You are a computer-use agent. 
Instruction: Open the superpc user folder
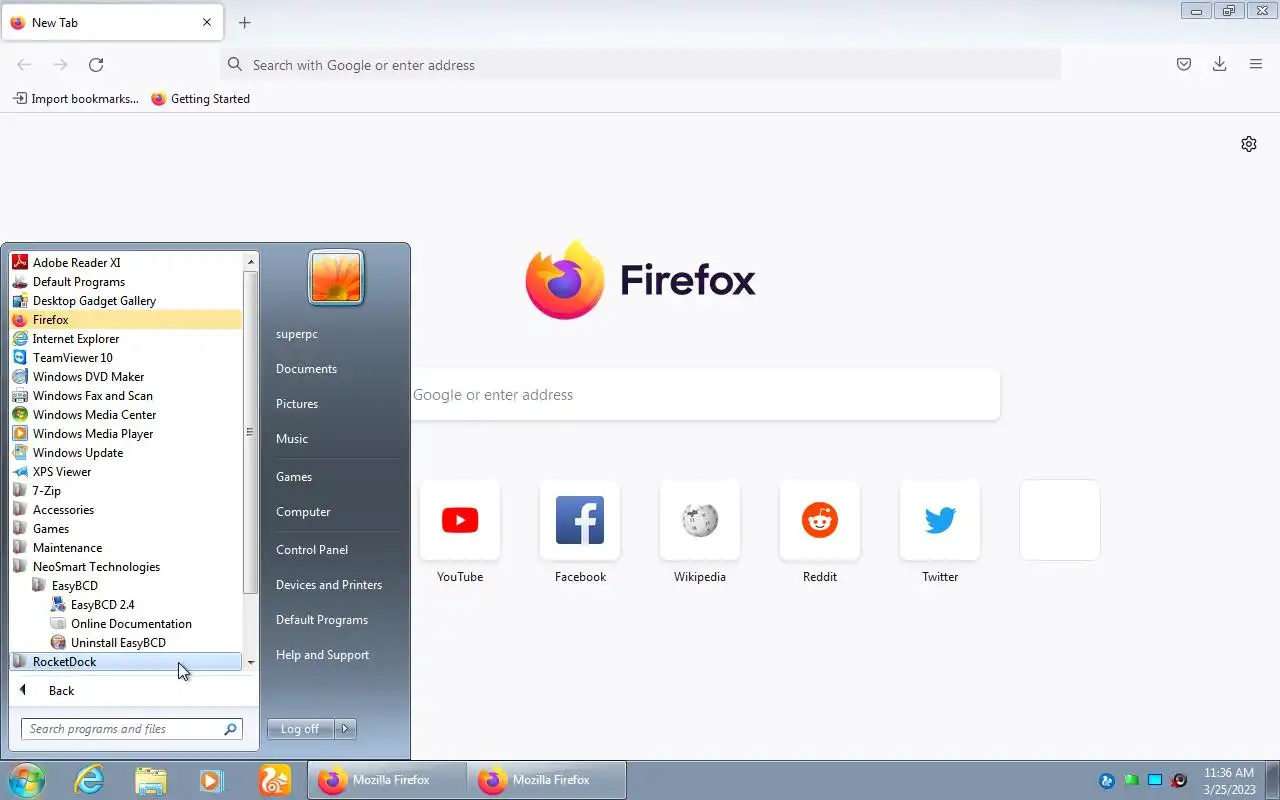(297, 334)
